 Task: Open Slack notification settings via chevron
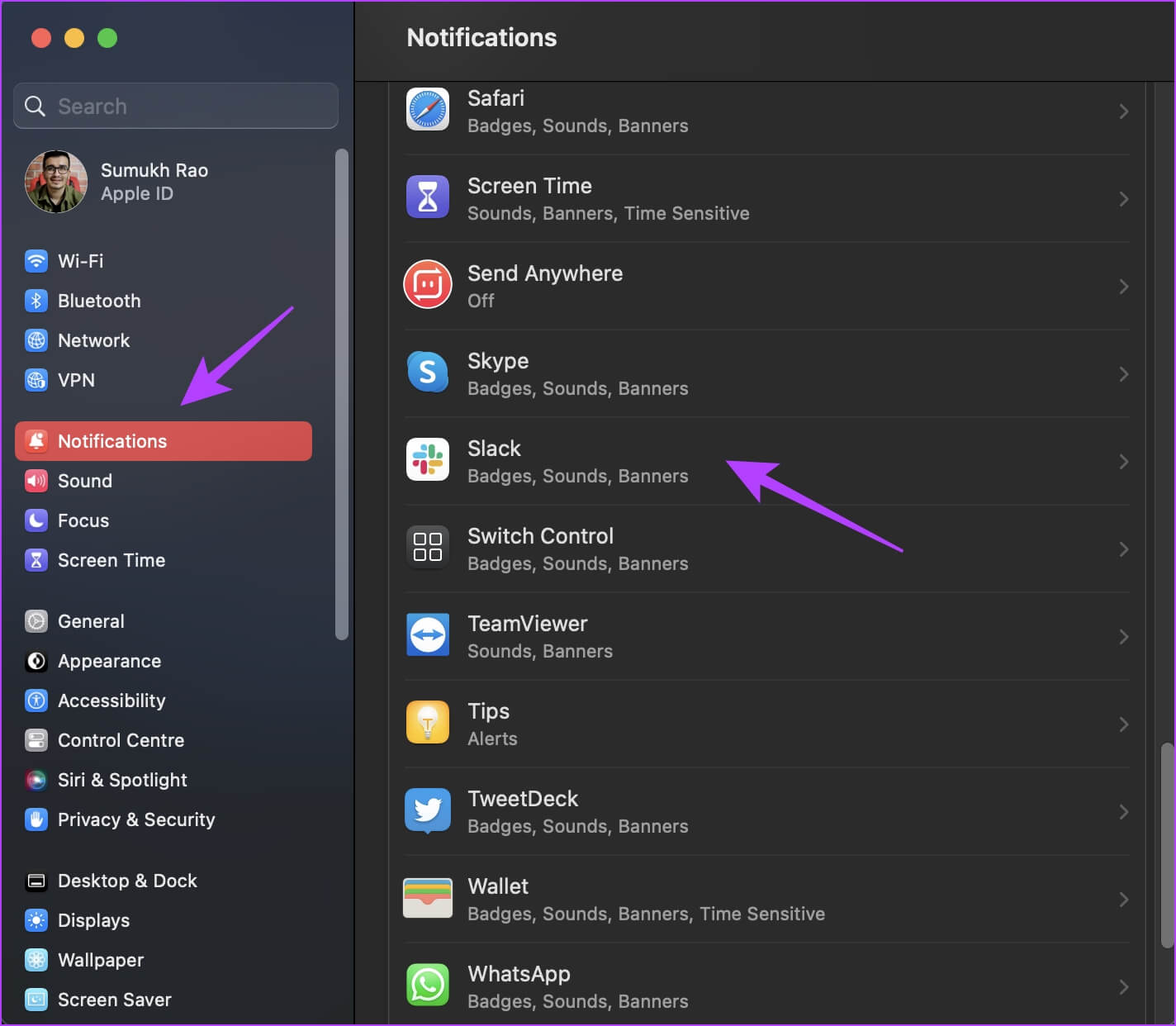(1123, 462)
